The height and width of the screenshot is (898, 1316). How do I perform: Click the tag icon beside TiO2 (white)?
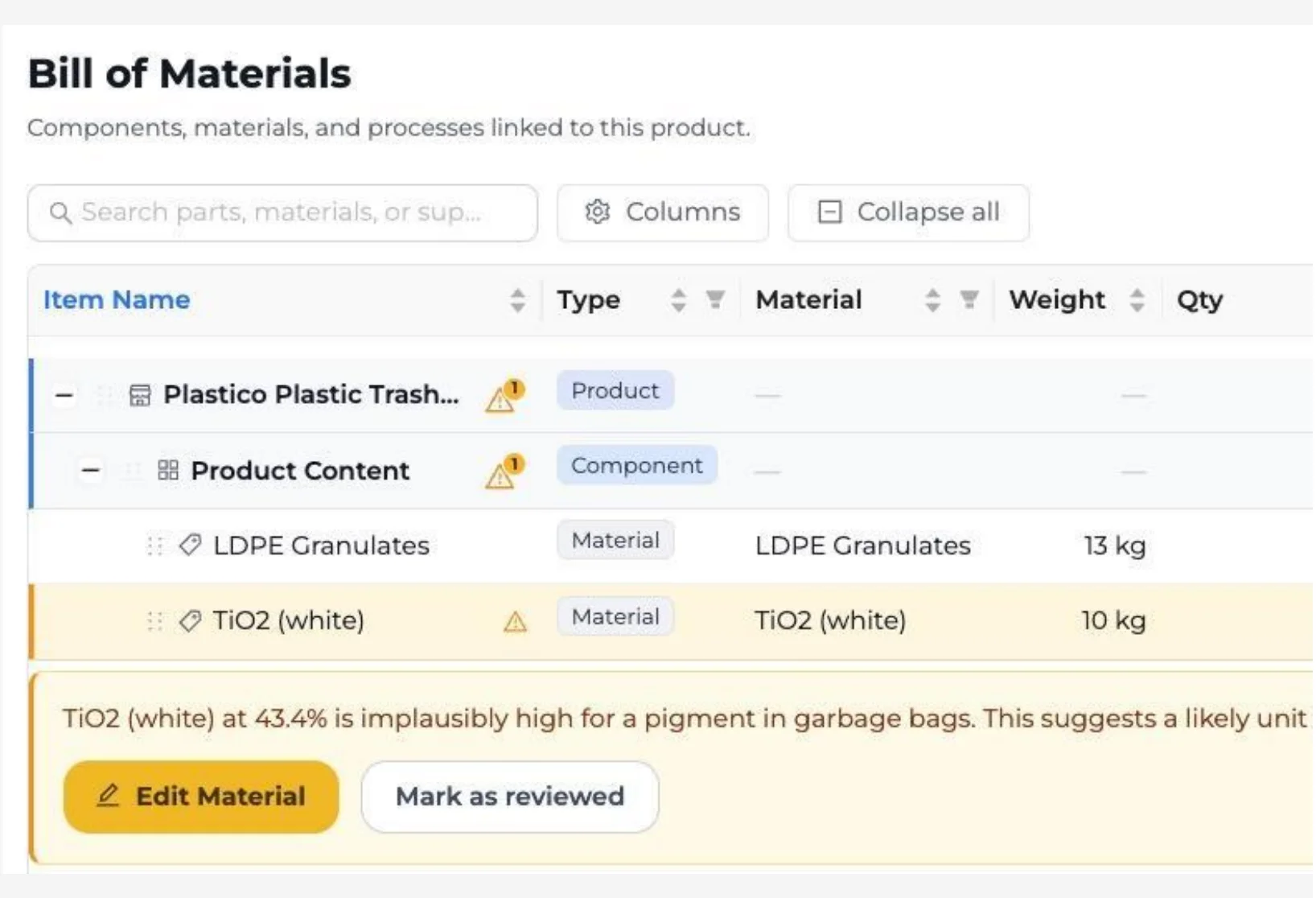[x=190, y=620]
